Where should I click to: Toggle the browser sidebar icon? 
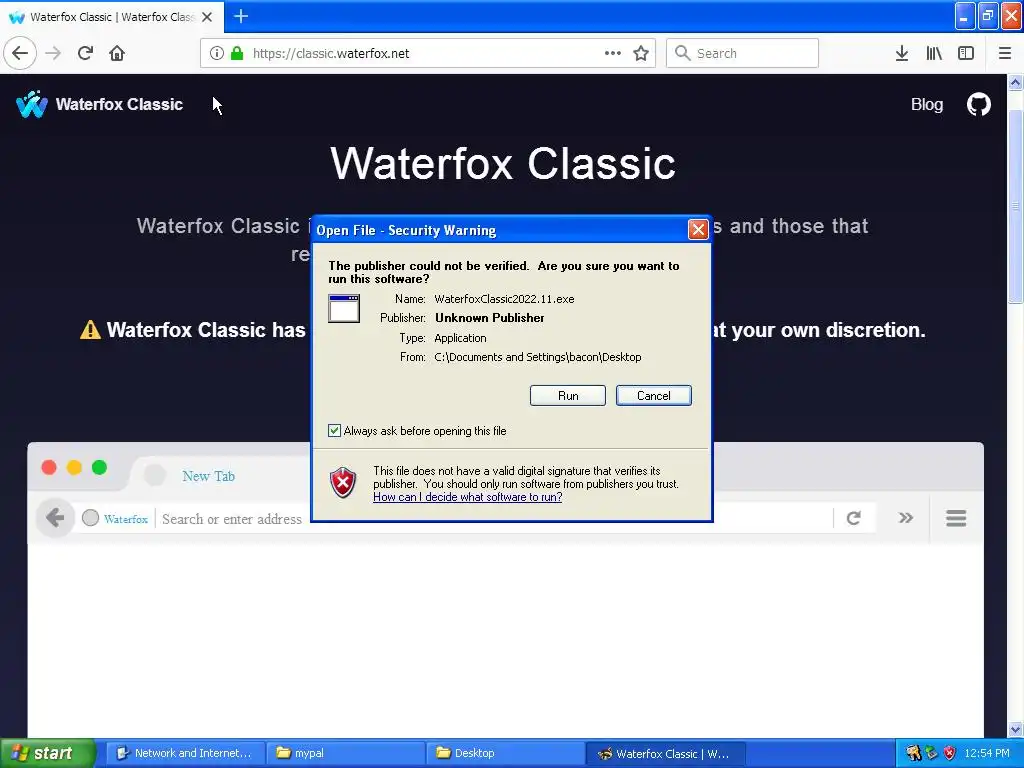point(966,53)
